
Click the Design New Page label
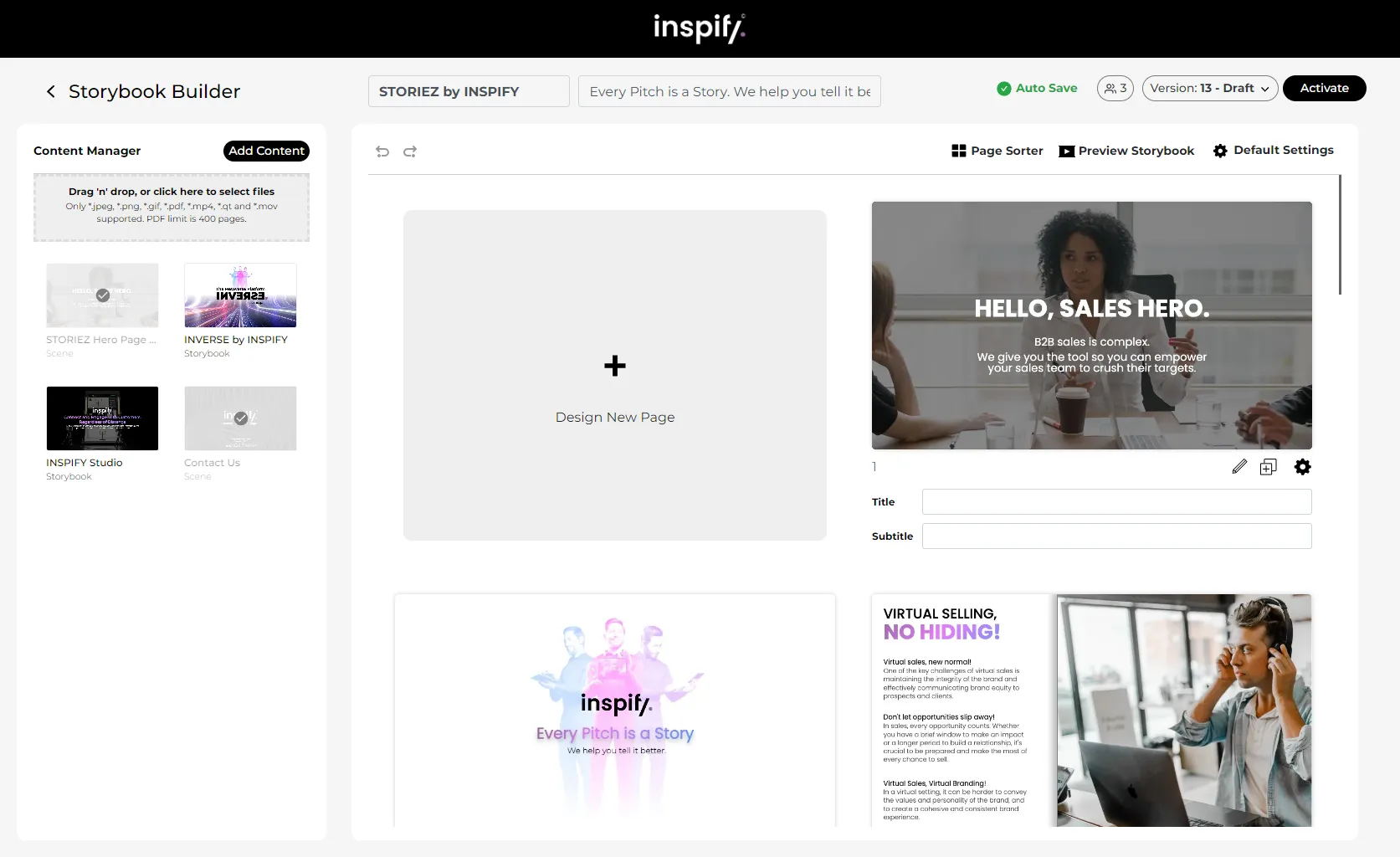point(615,417)
